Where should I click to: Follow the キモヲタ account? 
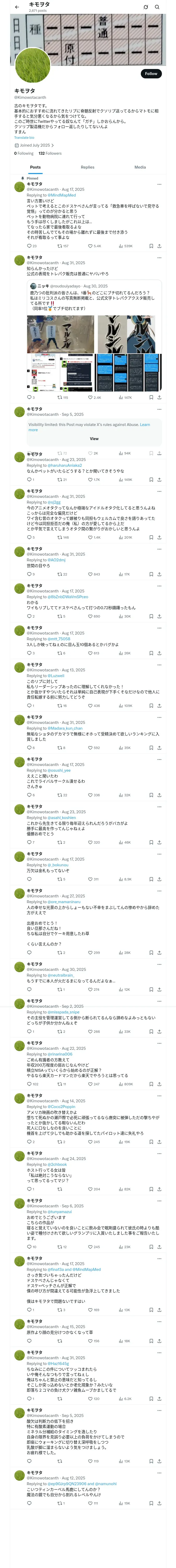[x=150, y=74]
